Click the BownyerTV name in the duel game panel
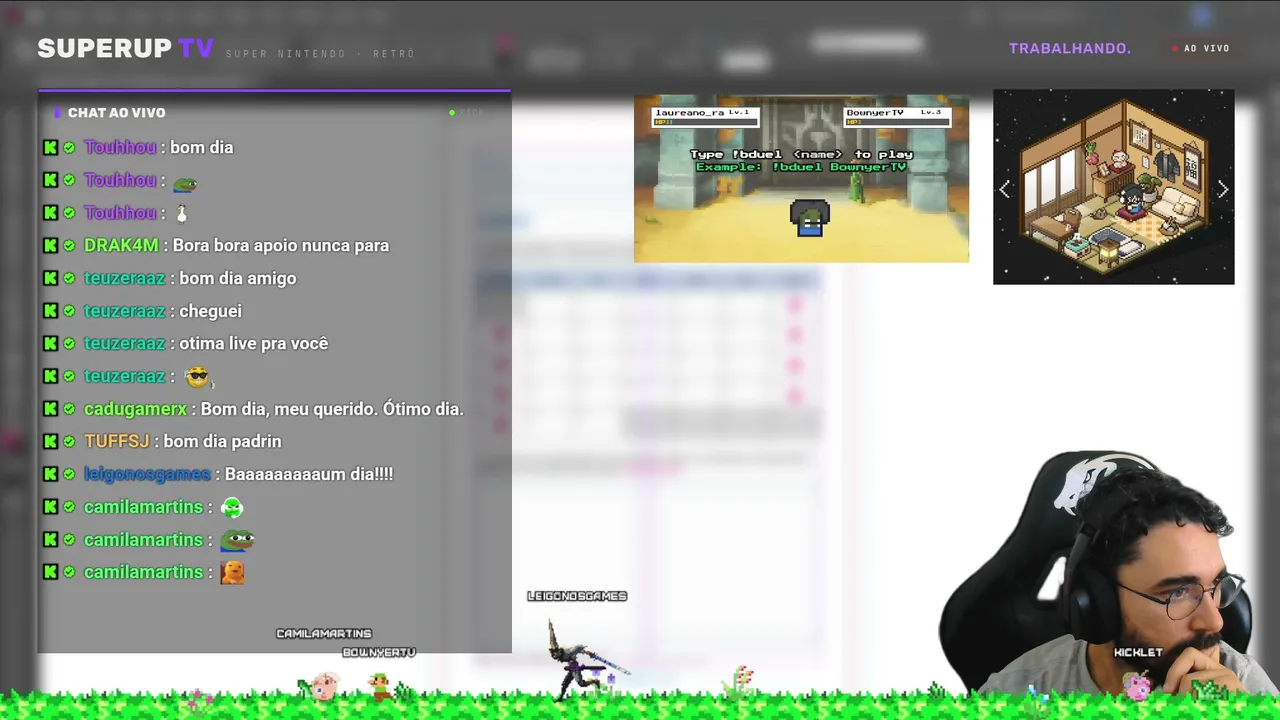The height and width of the screenshot is (720, 1280). click(875, 113)
